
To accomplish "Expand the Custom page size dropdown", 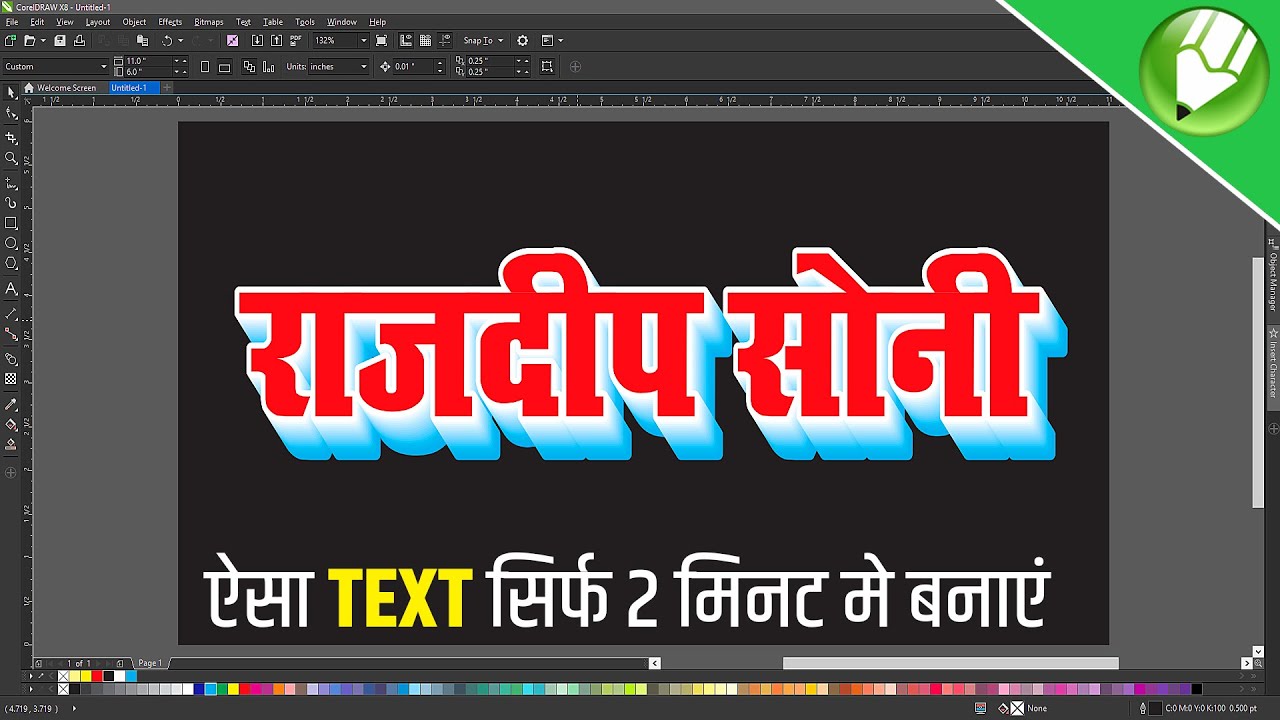I will coord(103,67).
